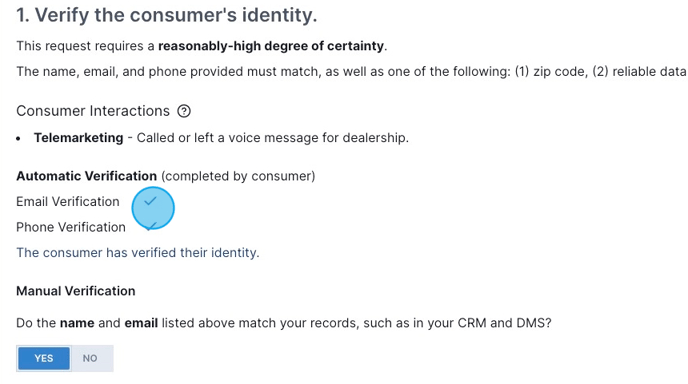
Task: Click the Consumer Interactions section heading
Action: [93, 111]
